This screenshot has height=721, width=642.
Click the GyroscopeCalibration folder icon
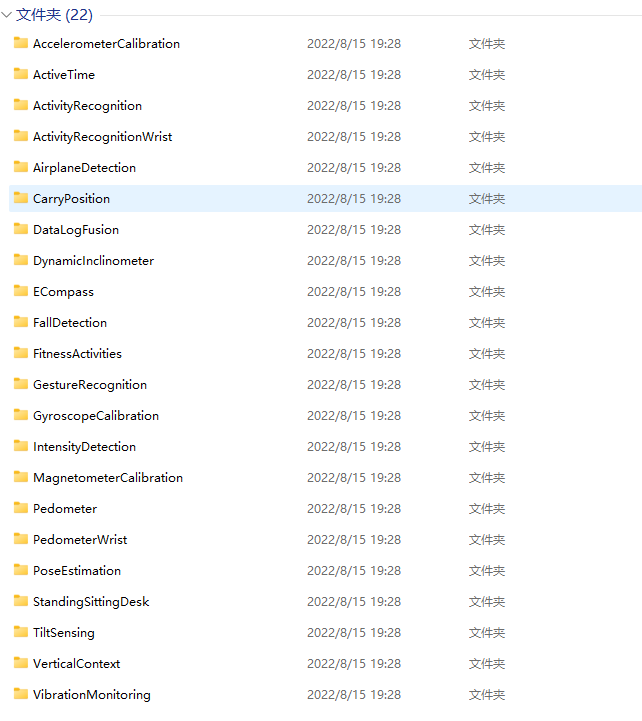[21, 415]
